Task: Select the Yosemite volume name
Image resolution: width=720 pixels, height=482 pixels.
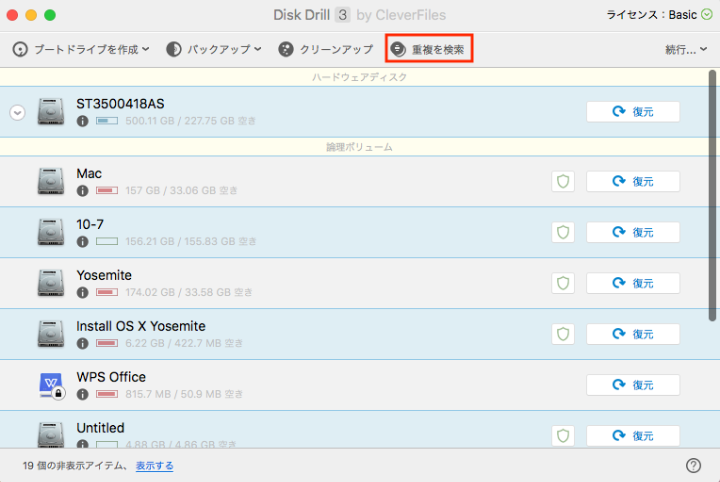Action: (104, 275)
